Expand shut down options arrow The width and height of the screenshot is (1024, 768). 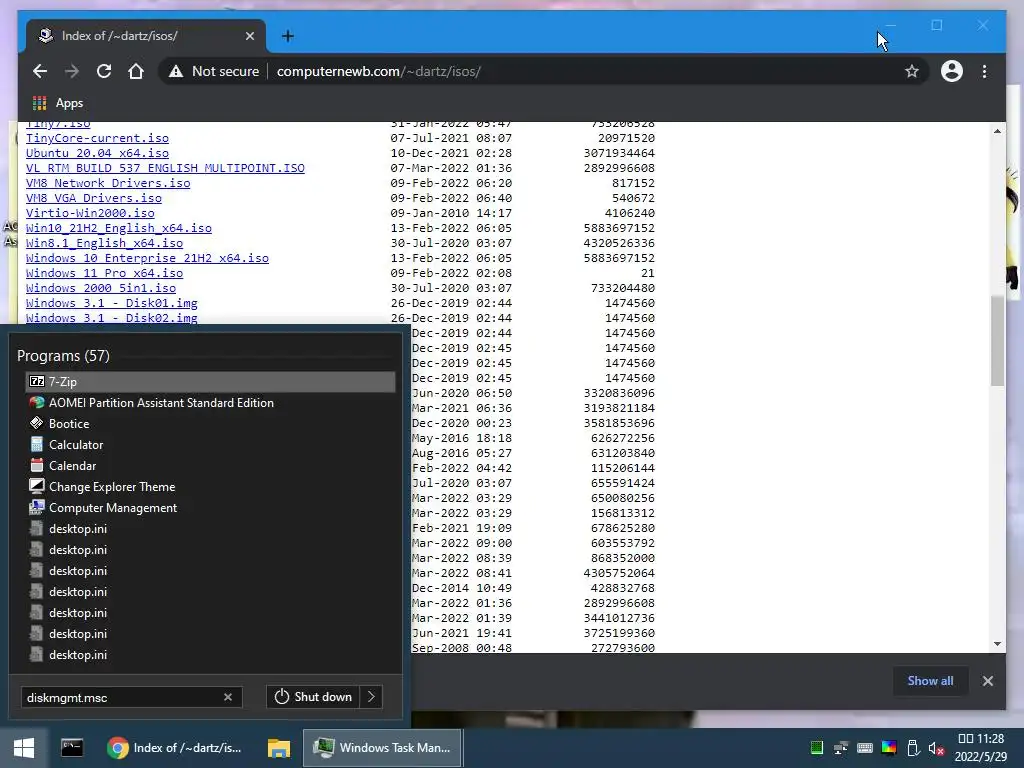point(371,697)
